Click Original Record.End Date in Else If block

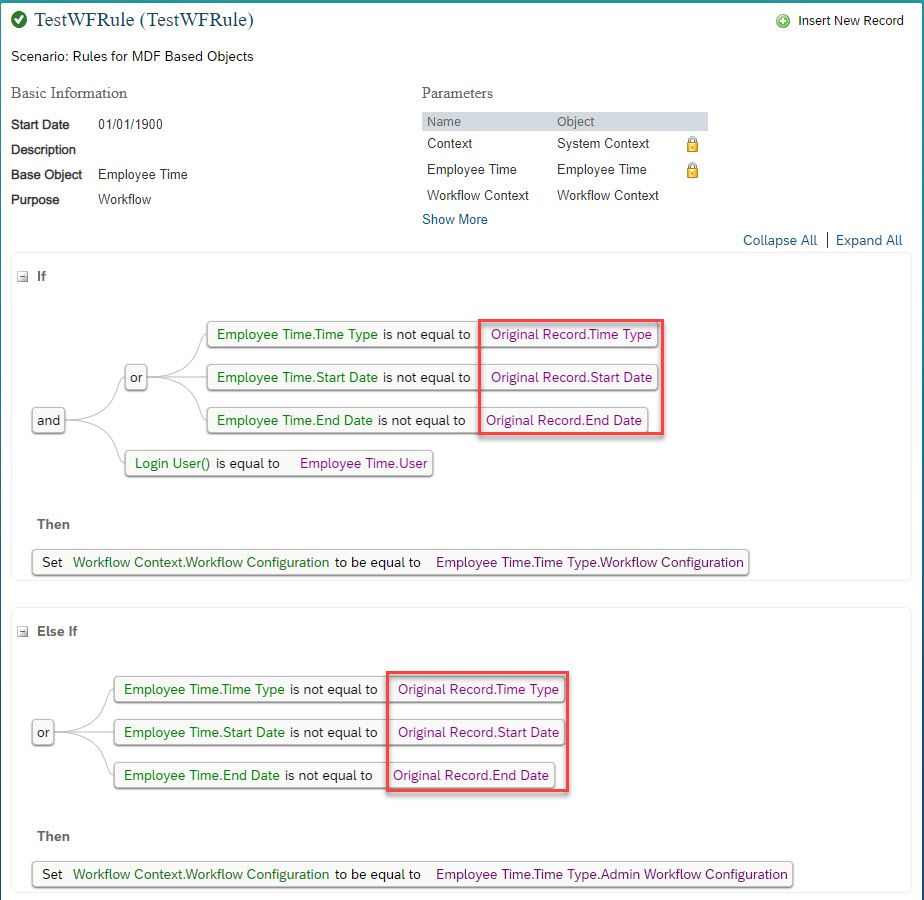[471, 775]
